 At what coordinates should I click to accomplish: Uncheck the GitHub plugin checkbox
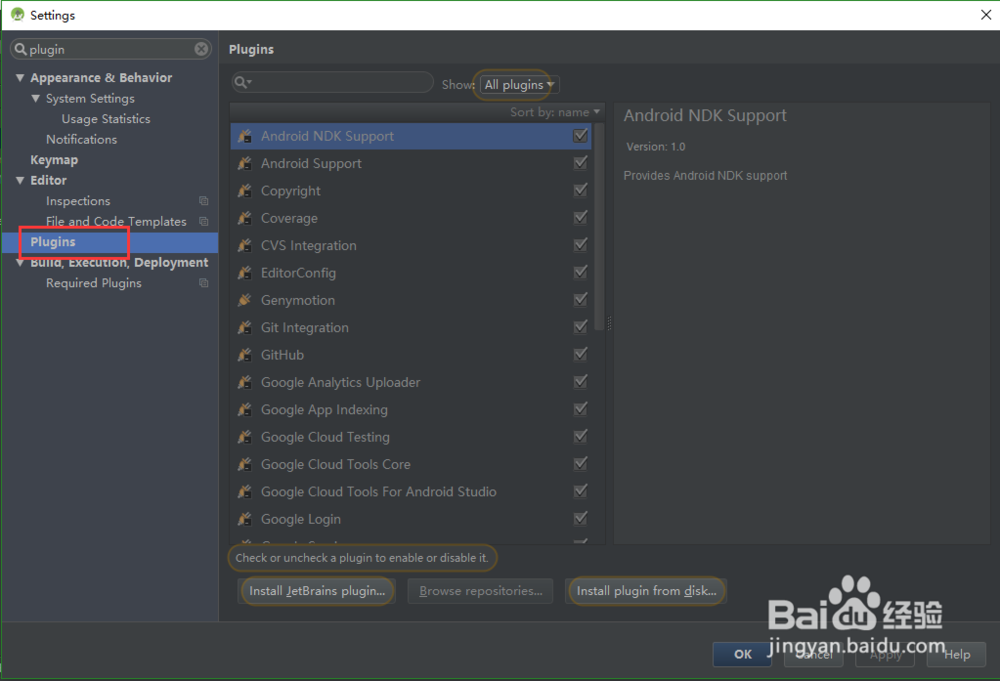580,355
